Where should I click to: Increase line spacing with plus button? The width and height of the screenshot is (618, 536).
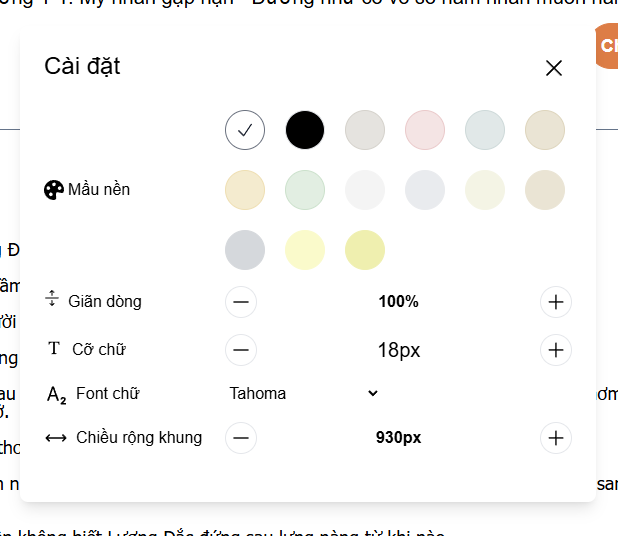coord(556,302)
